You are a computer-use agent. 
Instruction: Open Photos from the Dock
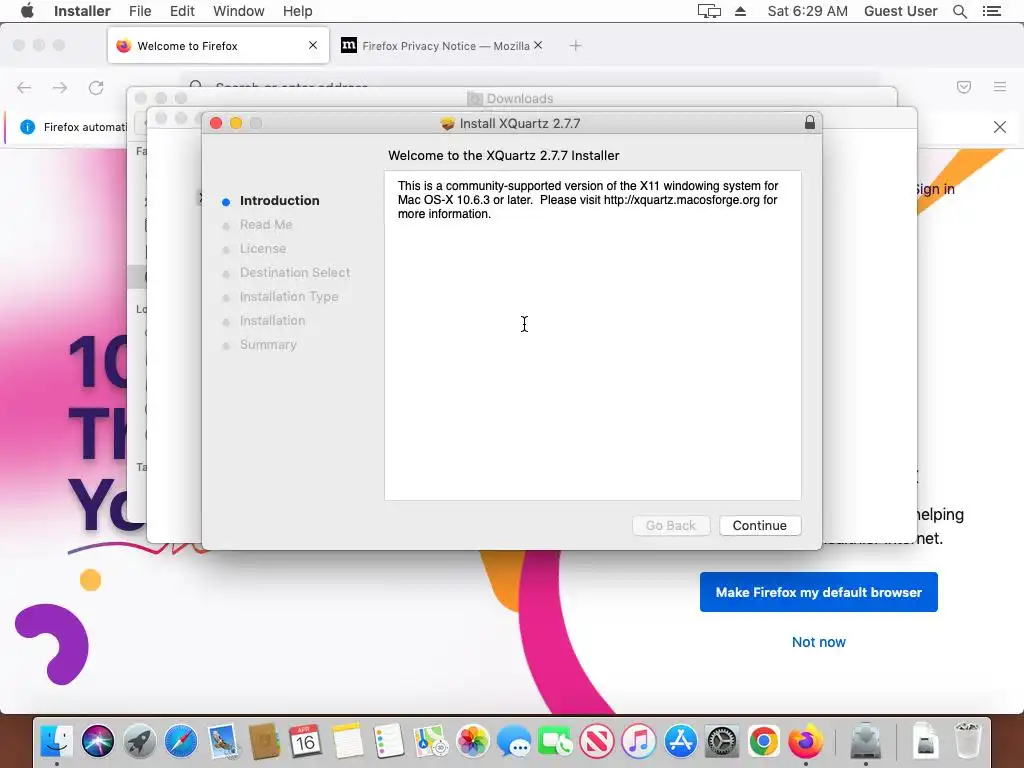point(472,741)
